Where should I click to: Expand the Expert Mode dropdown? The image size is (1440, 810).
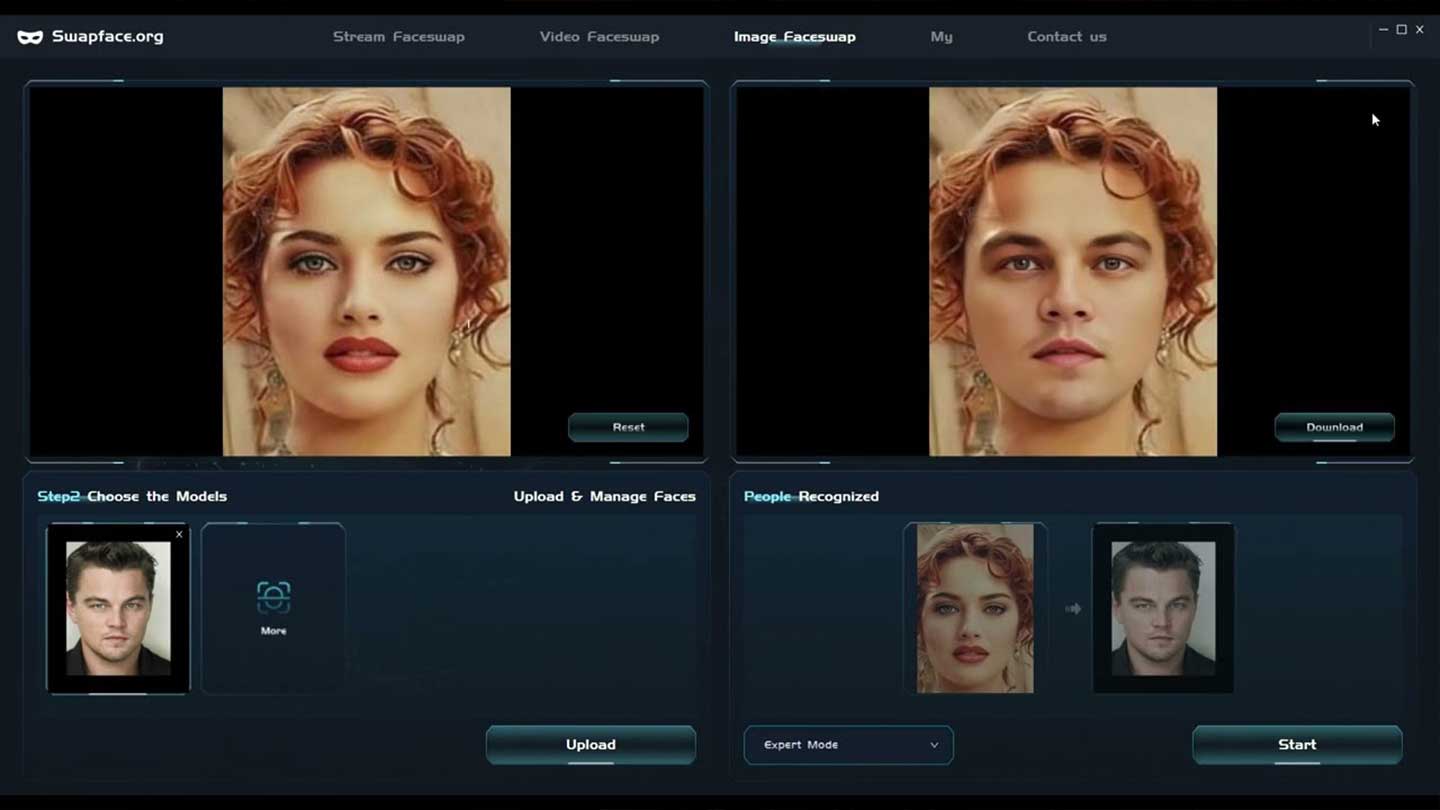pos(848,745)
